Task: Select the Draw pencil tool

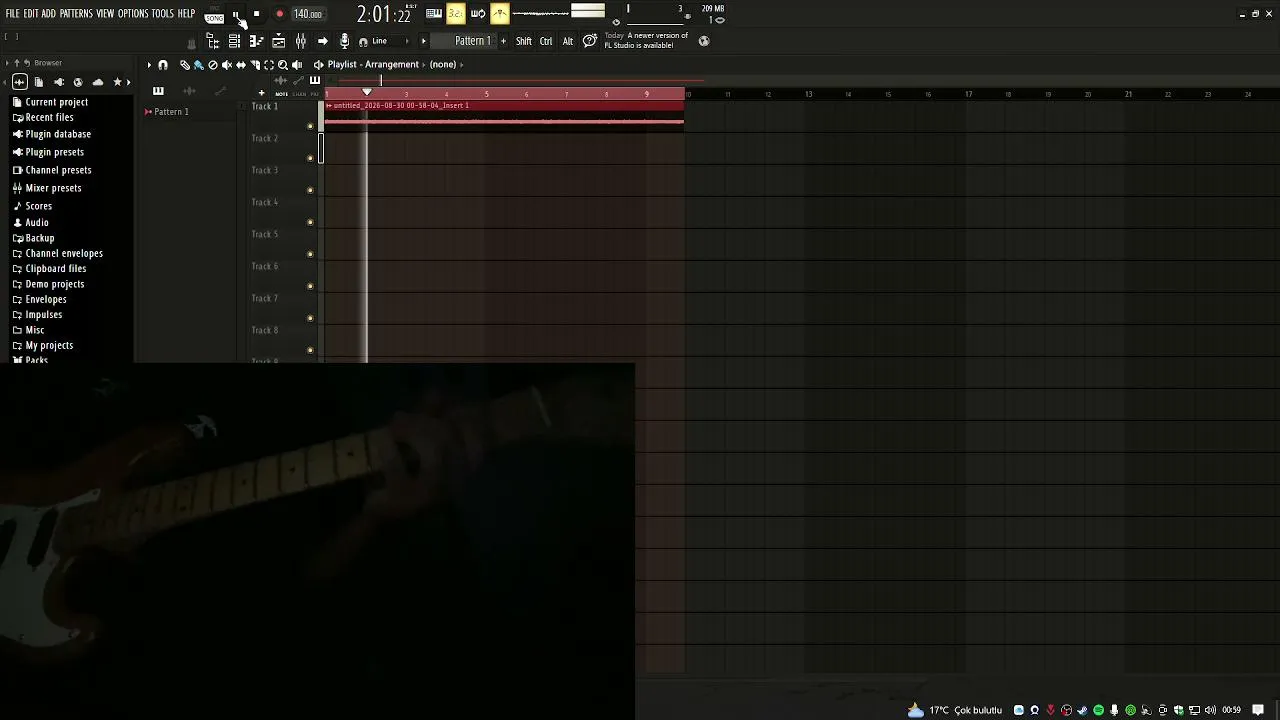Action: (184, 65)
